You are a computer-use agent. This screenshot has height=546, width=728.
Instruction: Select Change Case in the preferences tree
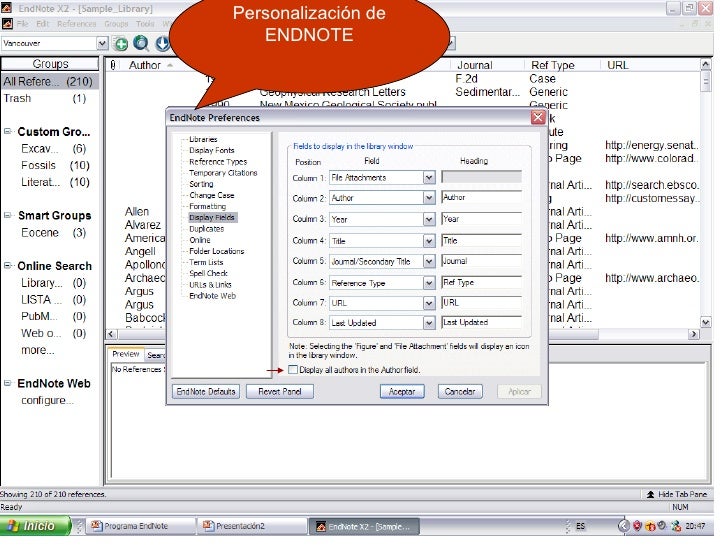tap(212, 195)
